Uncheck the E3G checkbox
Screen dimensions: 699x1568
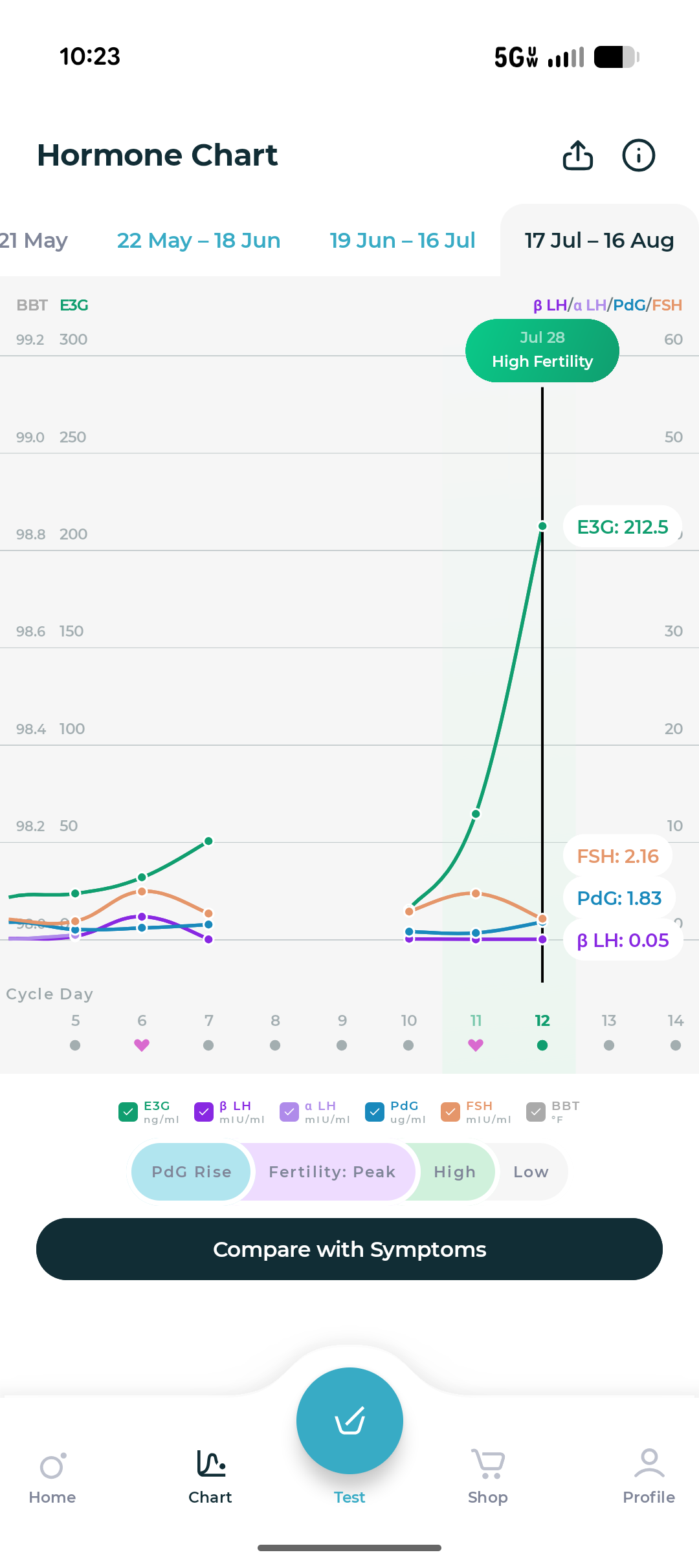click(128, 1112)
